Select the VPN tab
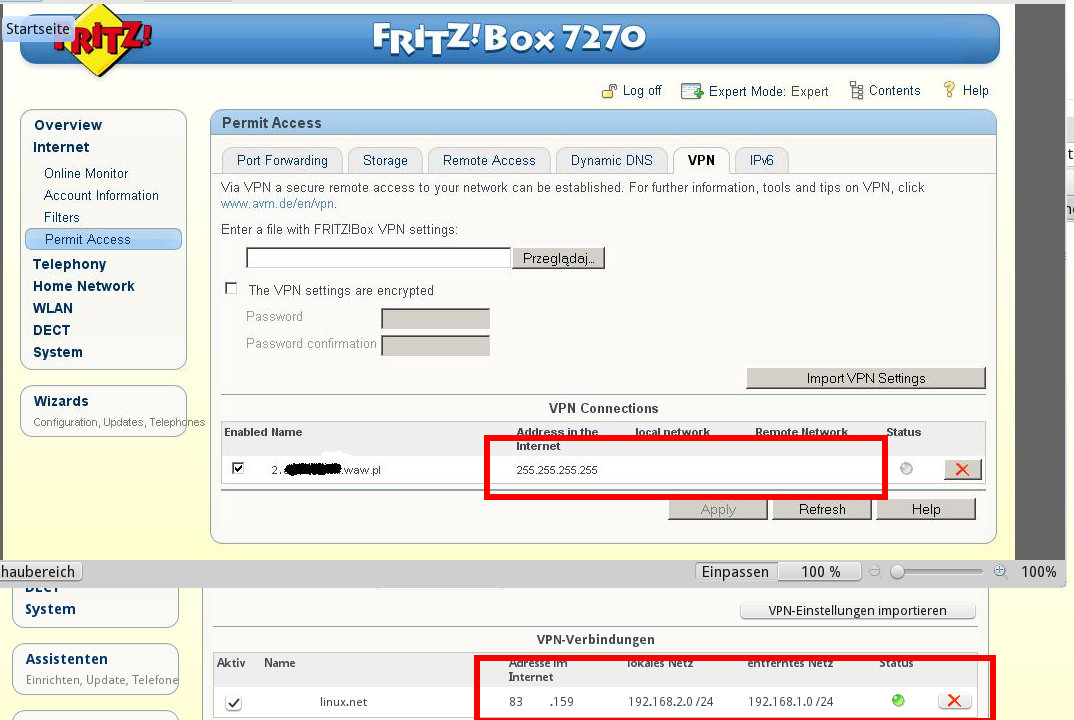Screen dimensions: 1074x720 [x=701, y=160]
